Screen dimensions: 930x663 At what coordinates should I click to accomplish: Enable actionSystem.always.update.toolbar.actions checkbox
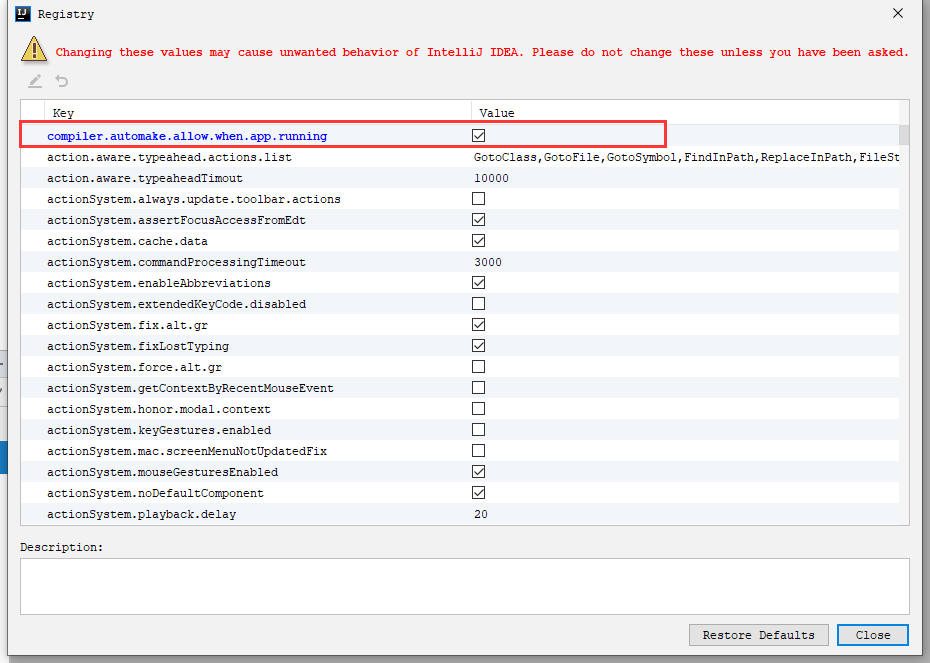(479, 199)
